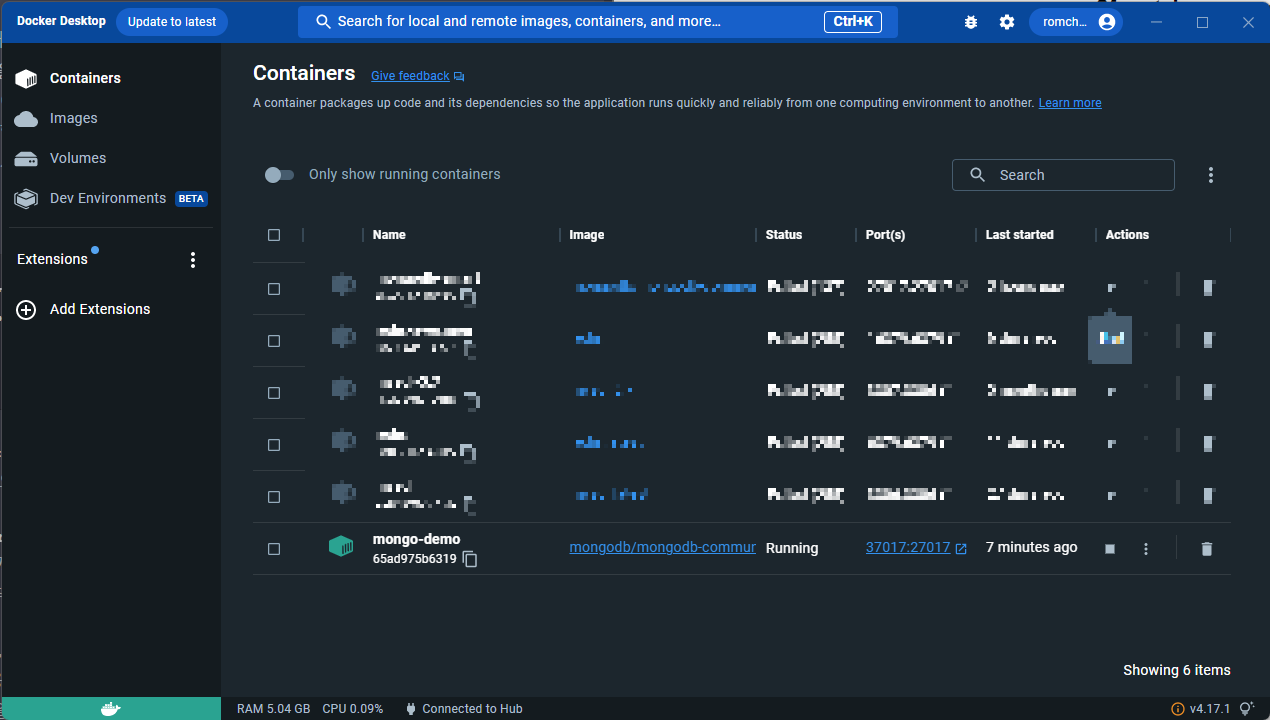Sort by Name column header
Viewport: 1270px width, 720px height.
(x=389, y=235)
